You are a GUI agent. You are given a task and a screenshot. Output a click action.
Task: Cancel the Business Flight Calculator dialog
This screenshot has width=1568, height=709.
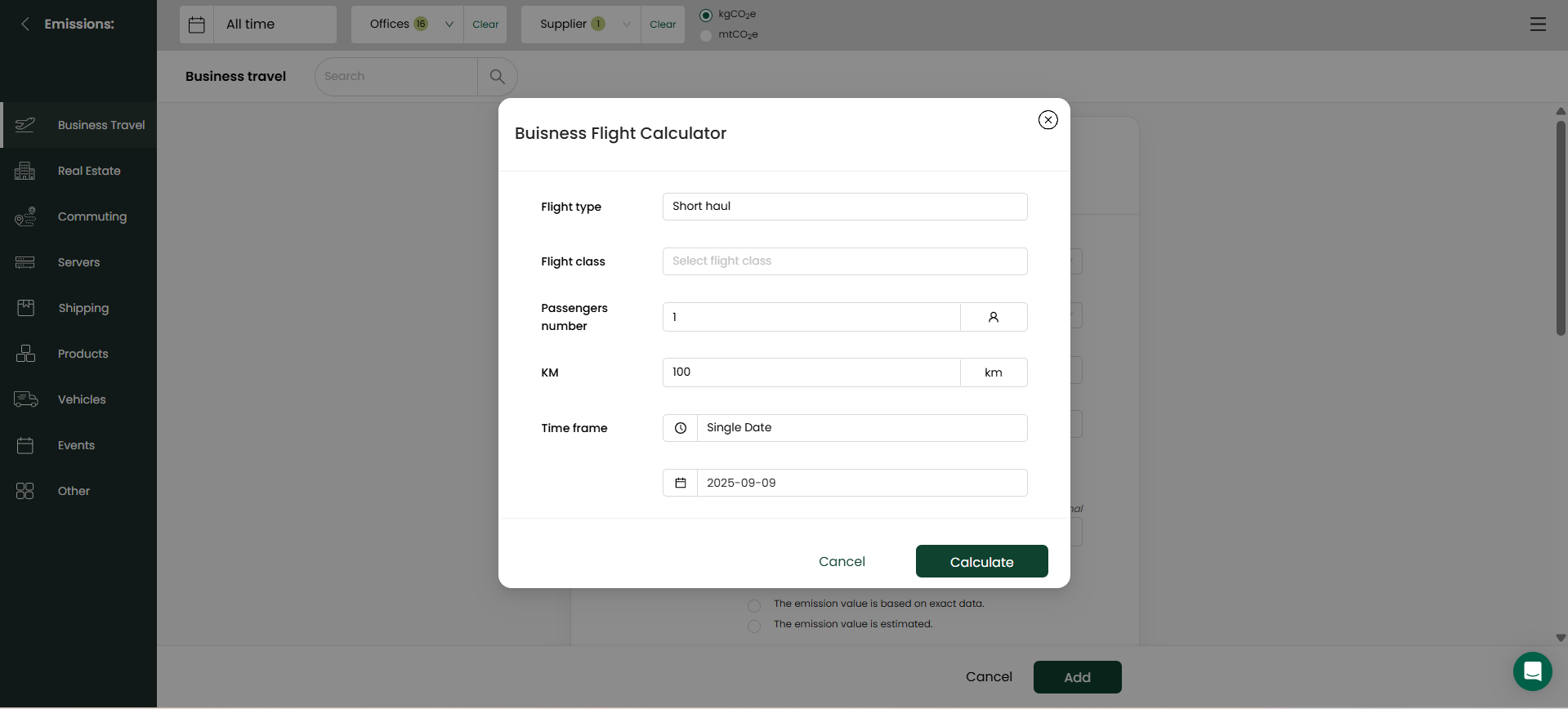tap(842, 561)
